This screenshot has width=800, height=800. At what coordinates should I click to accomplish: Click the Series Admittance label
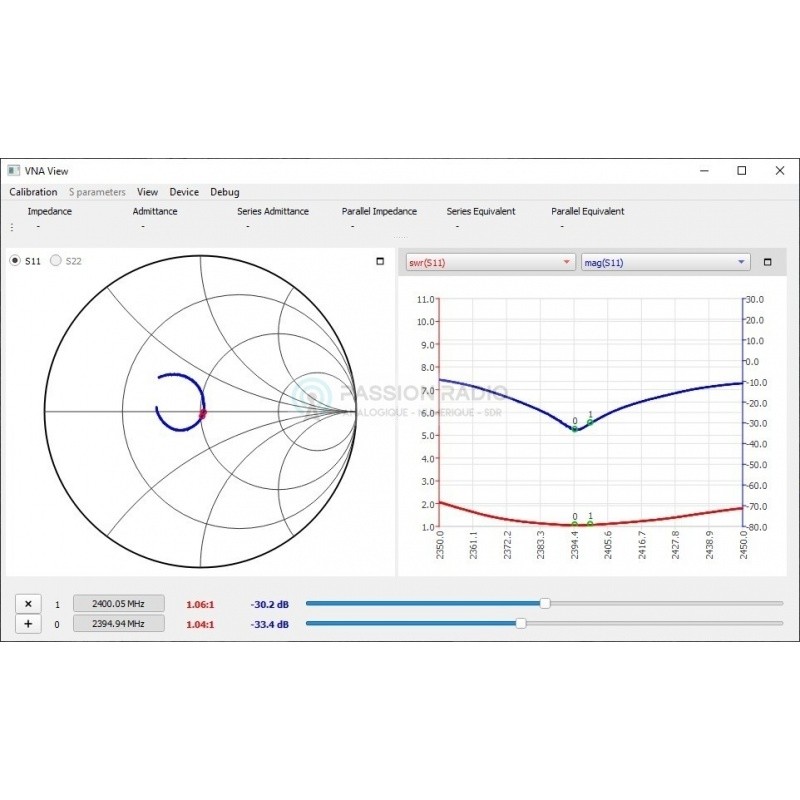[x=273, y=211]
